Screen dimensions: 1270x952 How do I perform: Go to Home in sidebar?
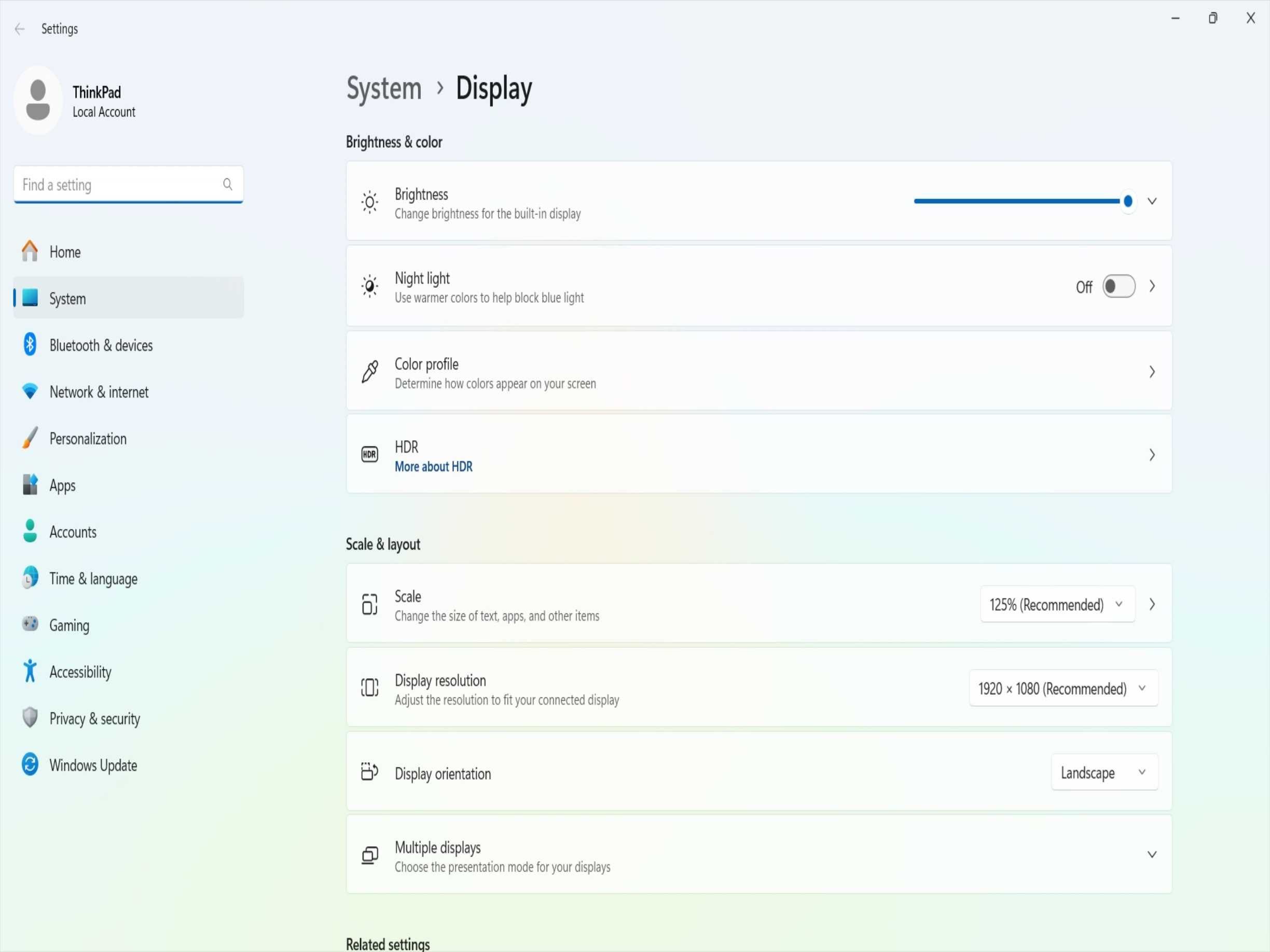129,251
